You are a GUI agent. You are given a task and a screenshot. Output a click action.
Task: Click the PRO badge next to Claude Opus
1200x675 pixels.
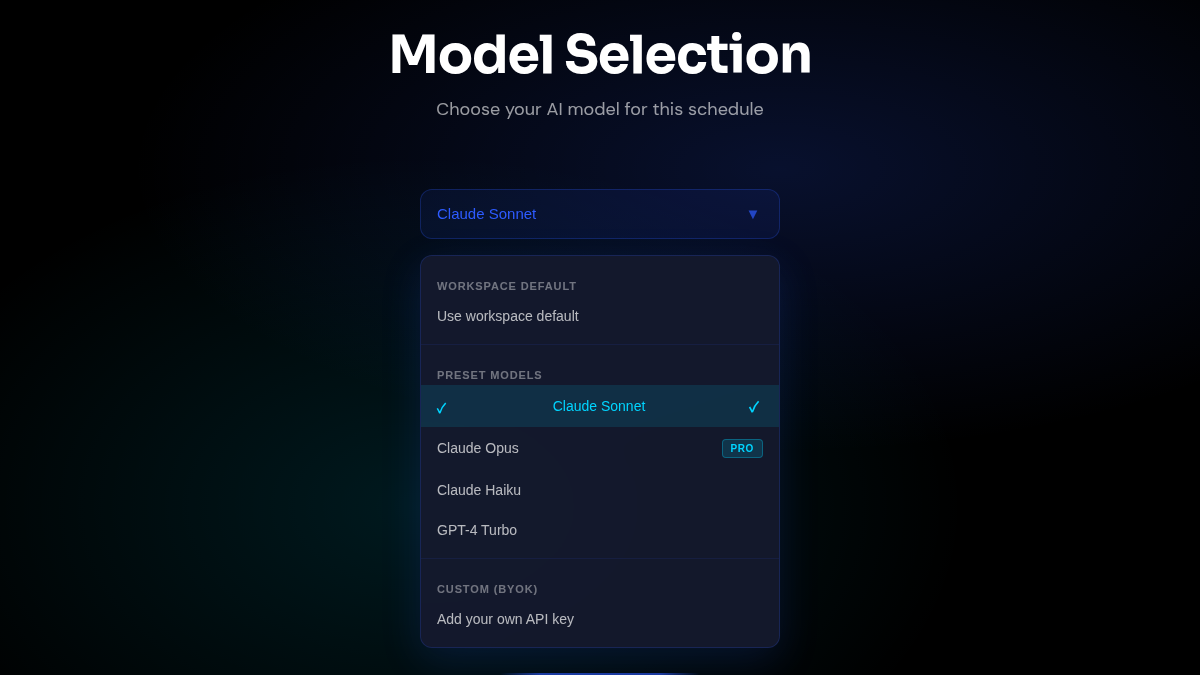(x=742, y=448)
